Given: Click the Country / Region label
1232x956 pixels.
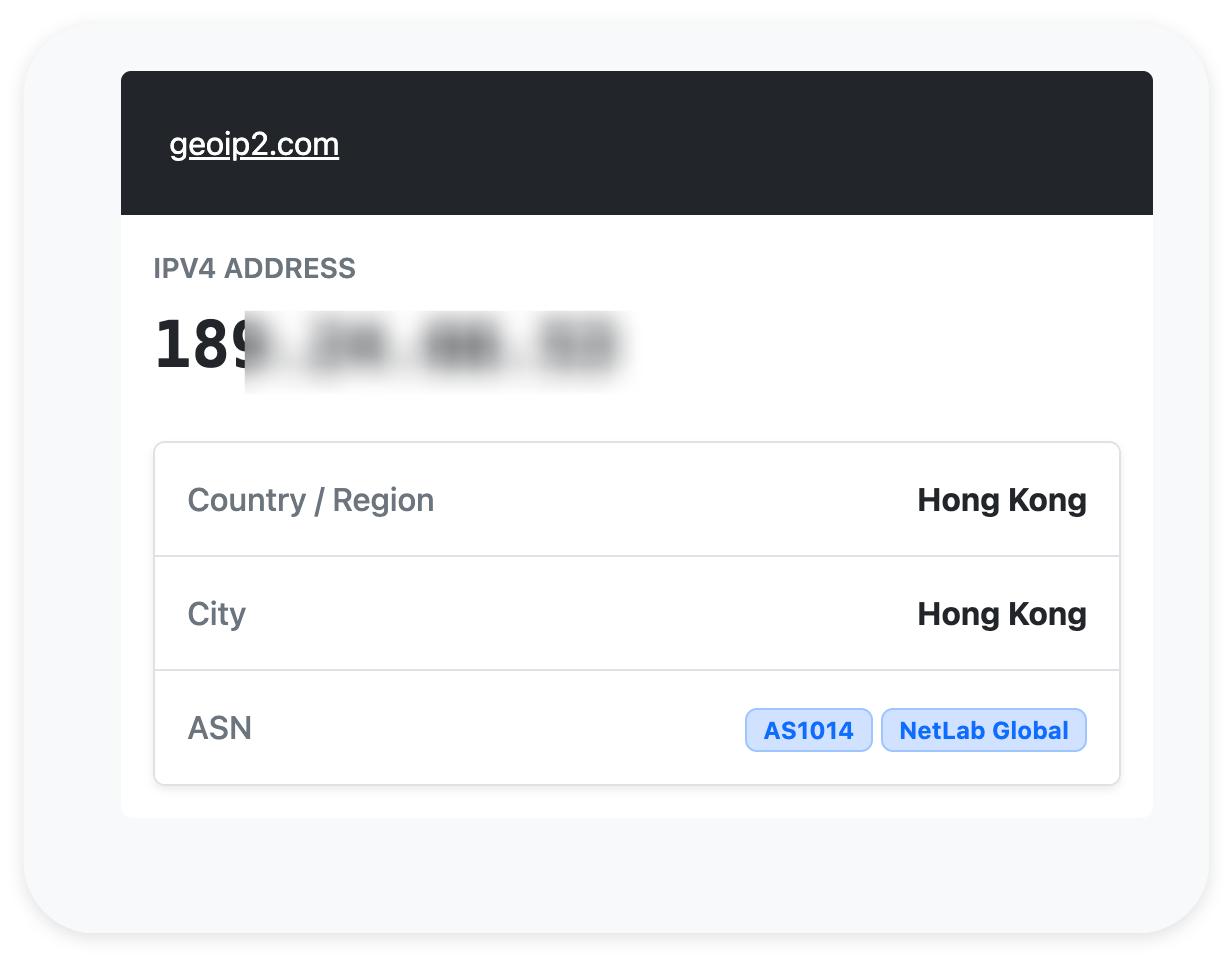Looking at the screenshot, I should click(311, 500).
